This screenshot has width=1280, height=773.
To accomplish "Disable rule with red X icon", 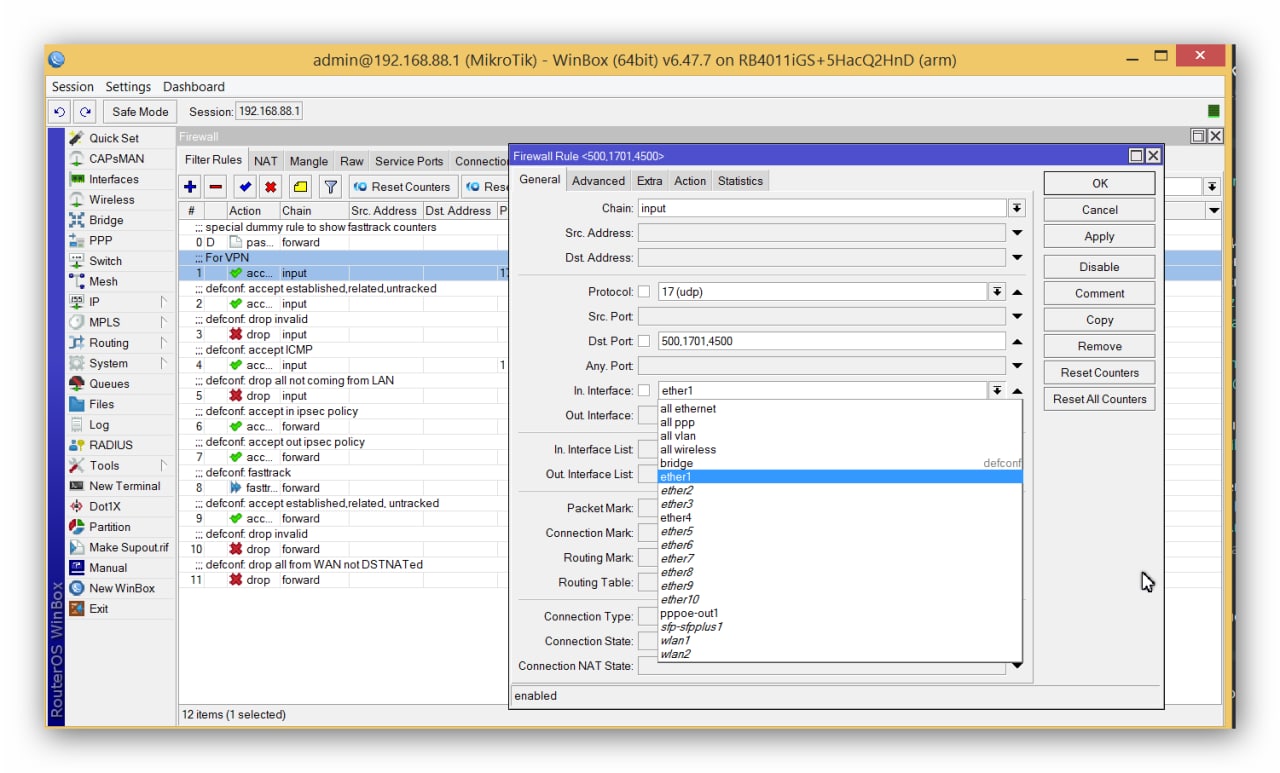I will pyautogui.click(x=270, y=187).
